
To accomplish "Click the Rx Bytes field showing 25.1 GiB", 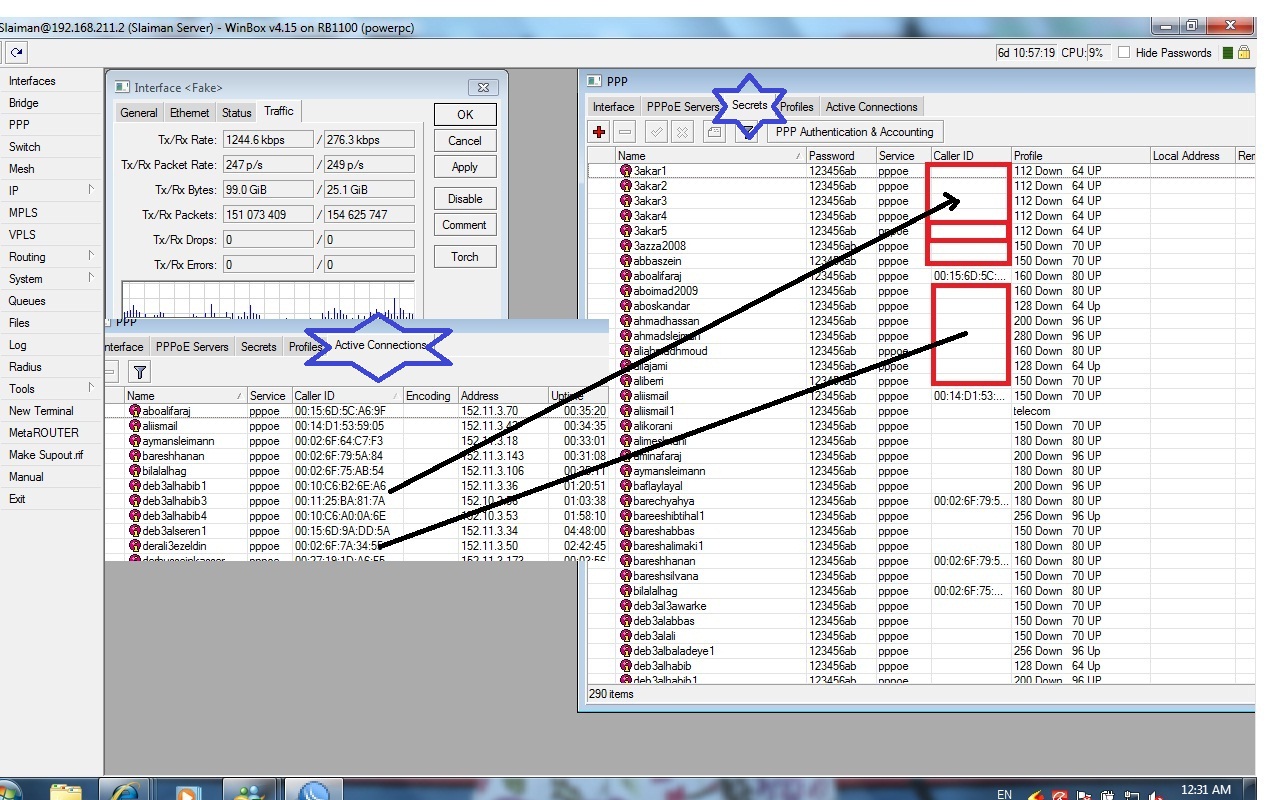I will click(x=369, y=190).
